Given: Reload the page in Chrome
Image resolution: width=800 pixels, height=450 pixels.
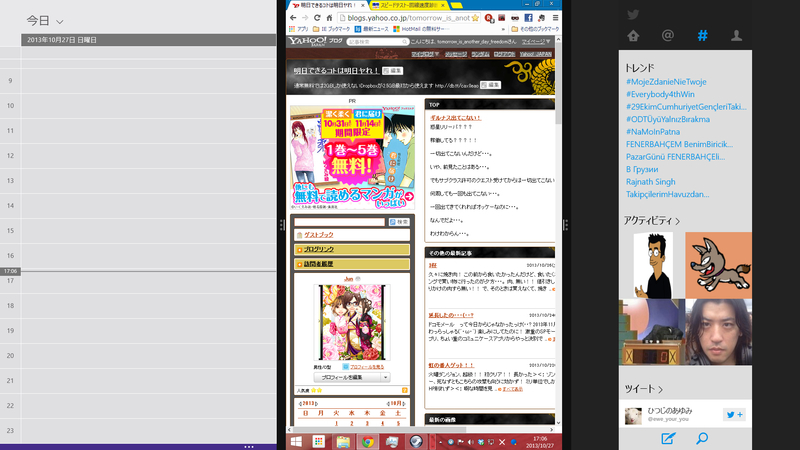Looking at the screenshot, I should point(317,18).
